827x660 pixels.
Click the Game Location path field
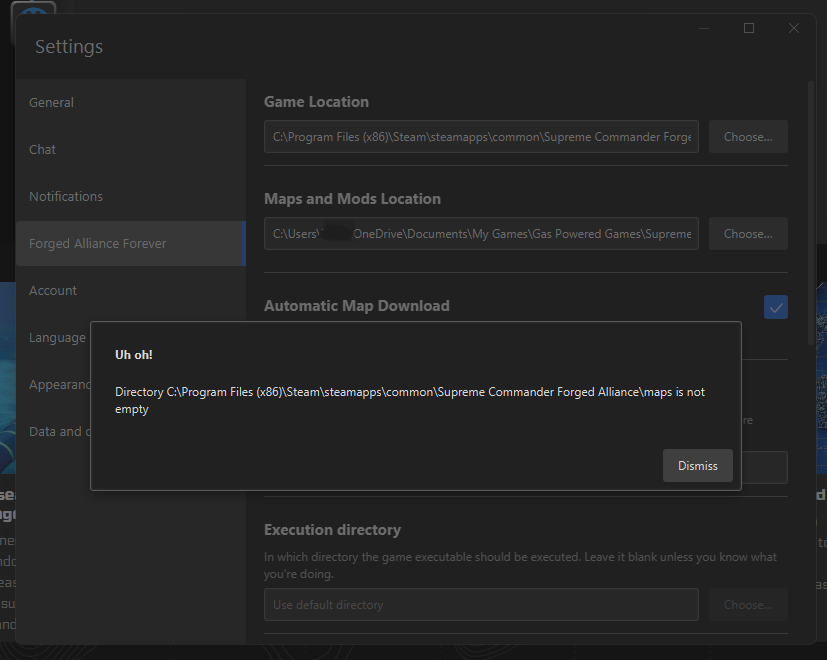481,137
